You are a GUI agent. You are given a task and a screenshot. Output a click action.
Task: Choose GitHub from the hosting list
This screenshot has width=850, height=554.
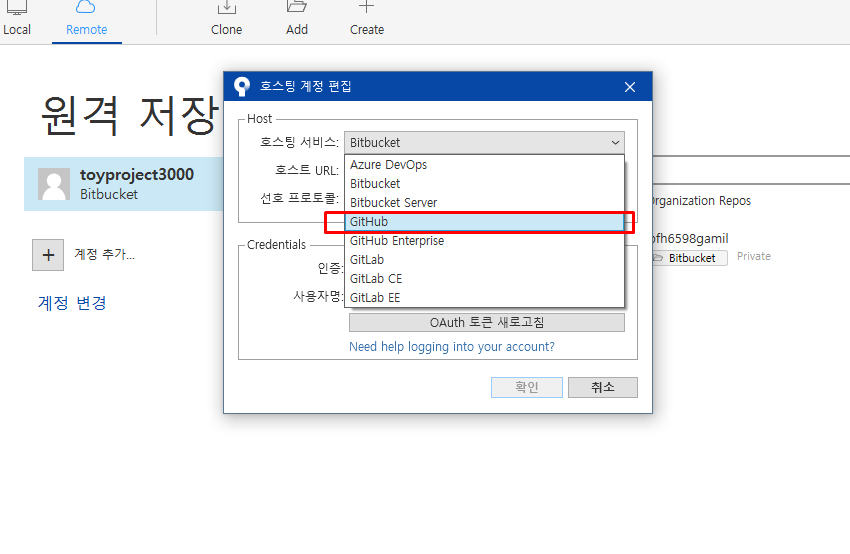point(484,222)
